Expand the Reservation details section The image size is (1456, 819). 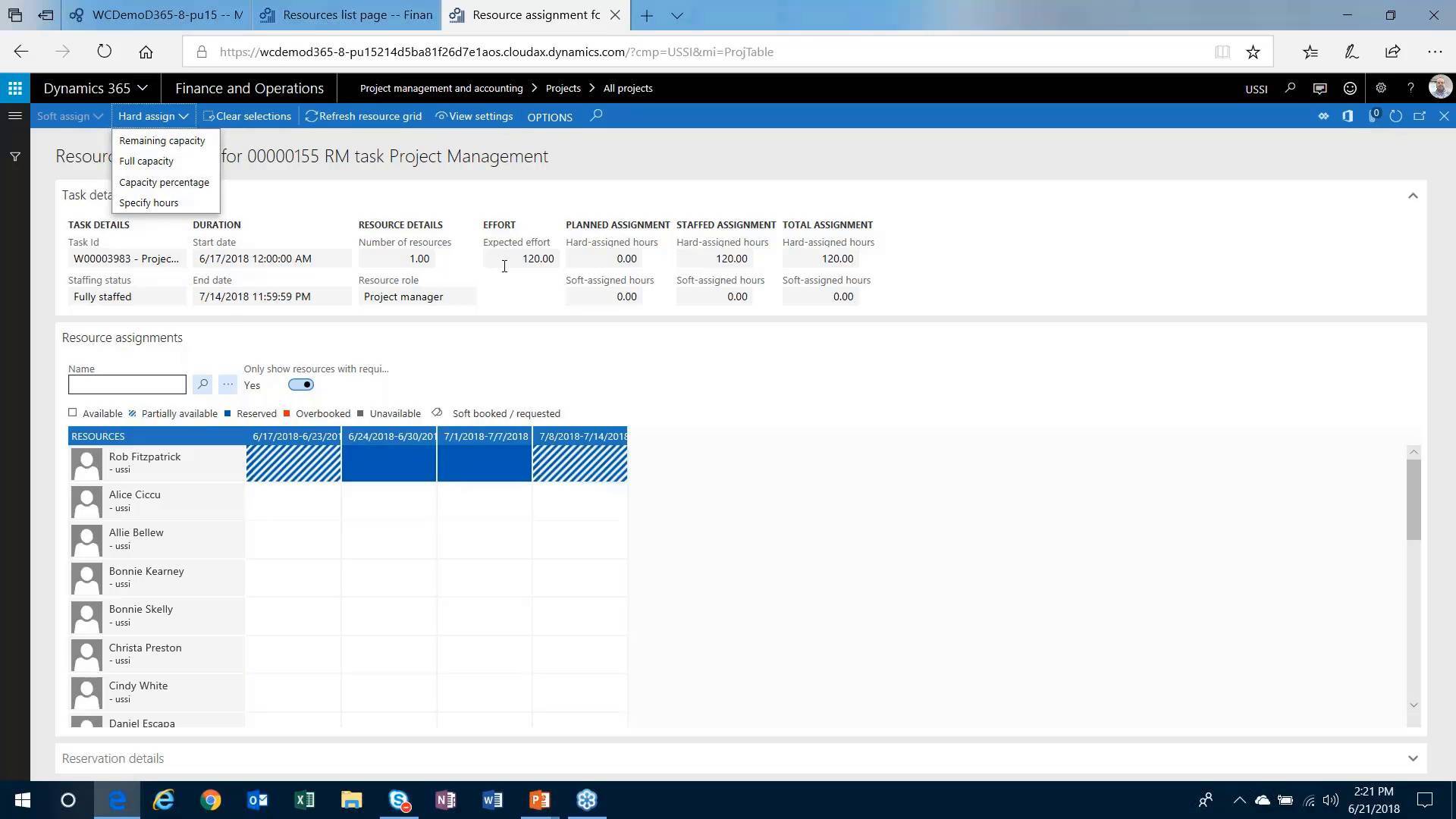coord(1412,758)
